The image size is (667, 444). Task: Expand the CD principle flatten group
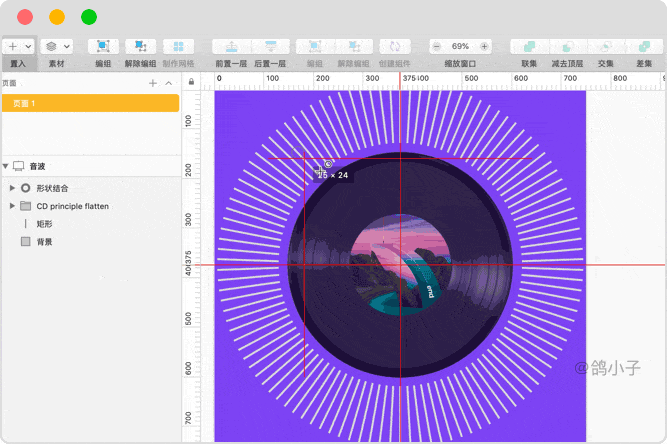click(x=12, y=206)
